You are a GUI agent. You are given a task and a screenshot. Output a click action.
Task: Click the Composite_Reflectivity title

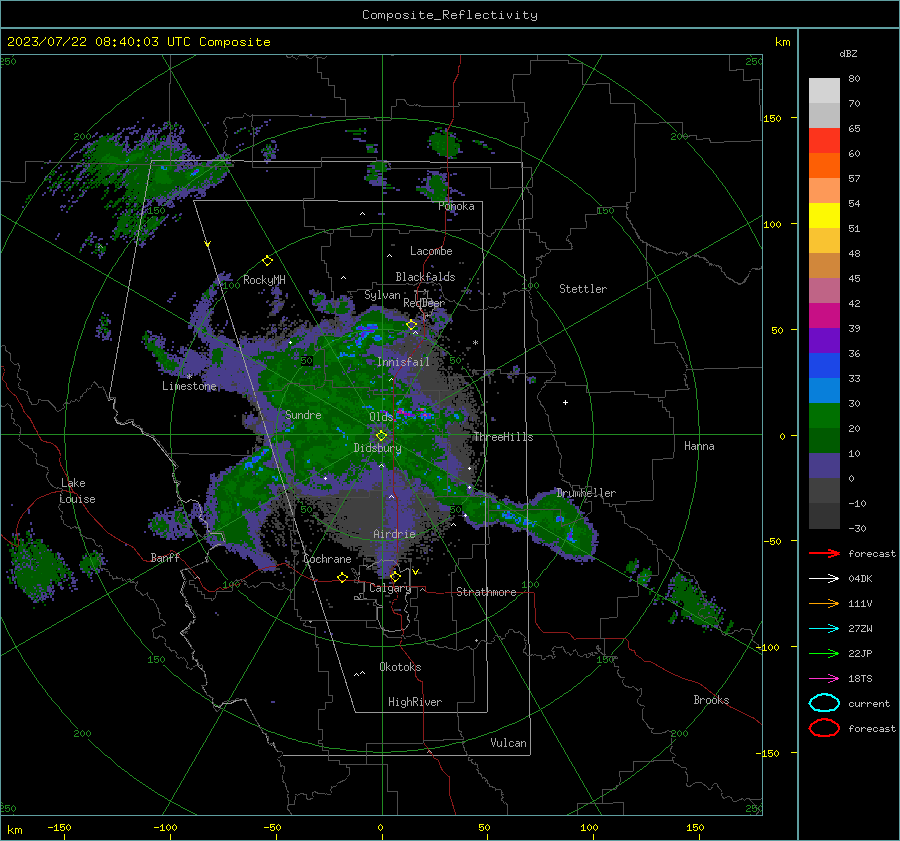tap(450, 15)
